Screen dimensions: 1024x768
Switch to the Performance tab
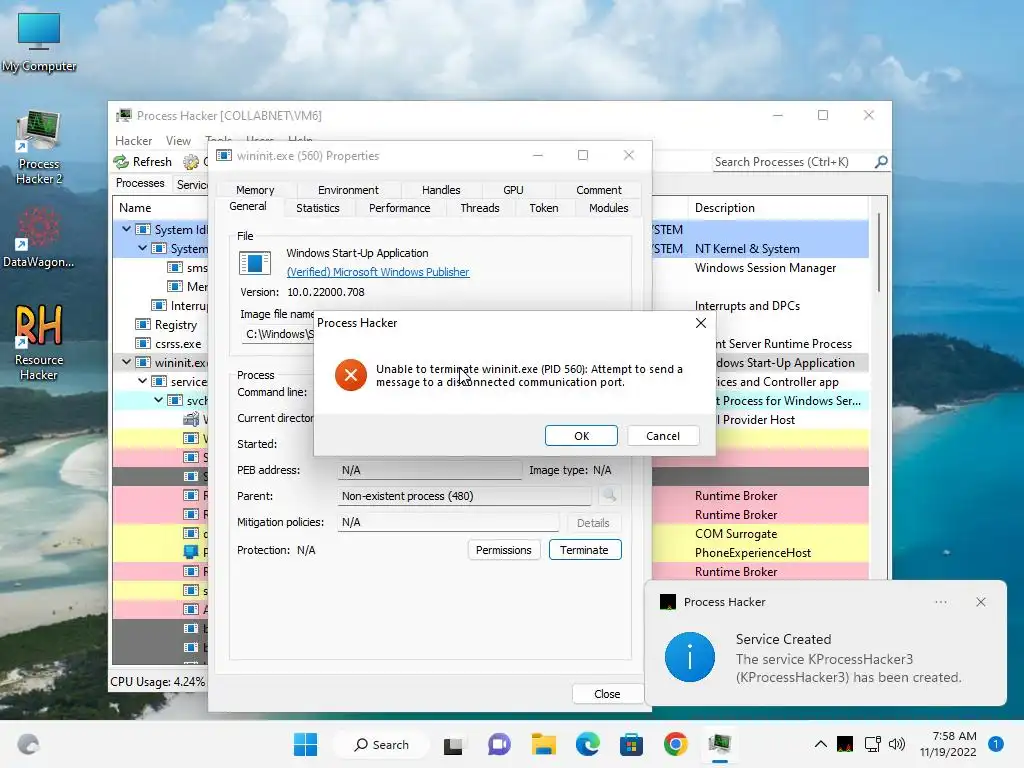coord(399,208)
